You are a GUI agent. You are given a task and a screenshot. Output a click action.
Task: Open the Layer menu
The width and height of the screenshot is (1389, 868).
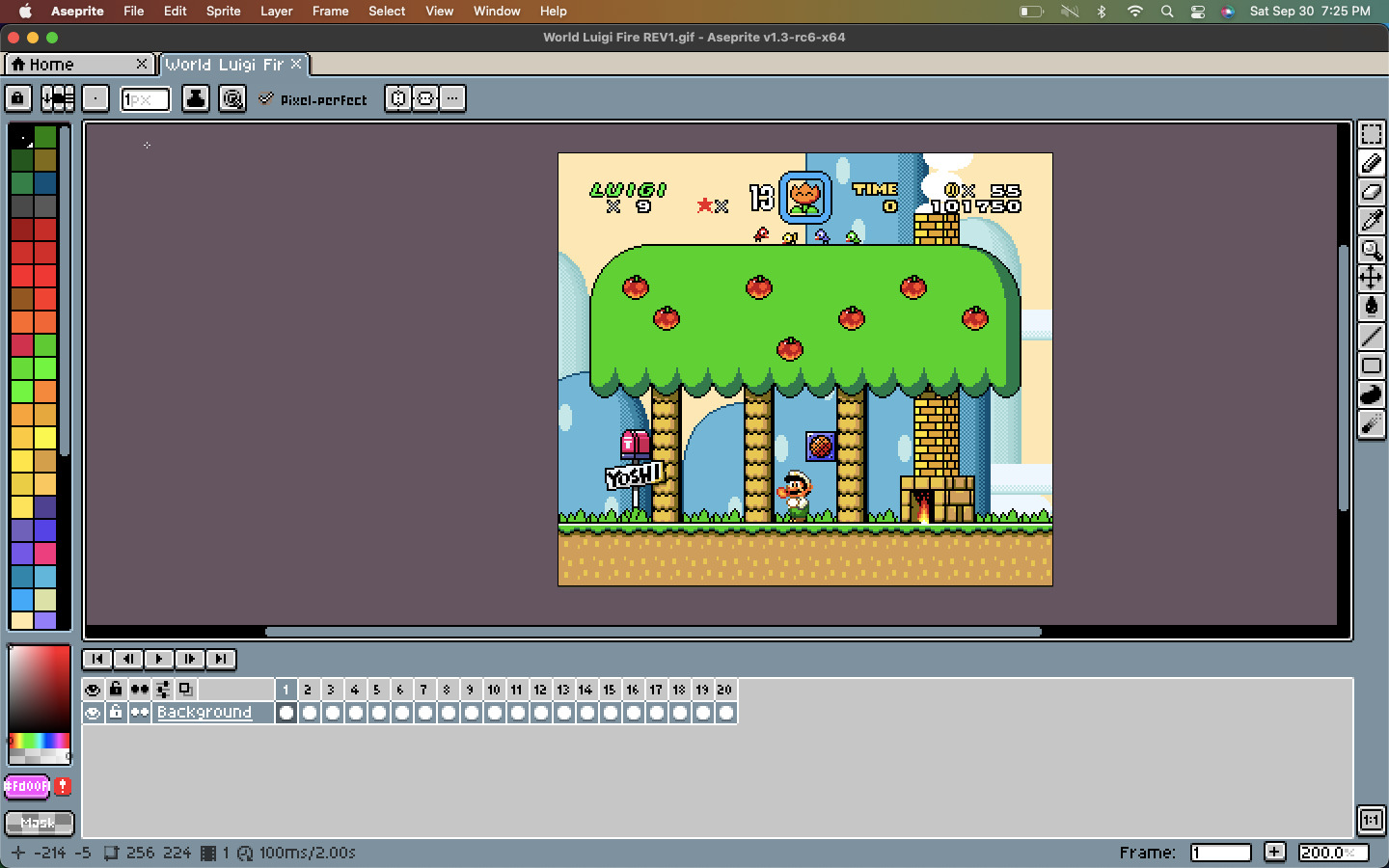pos(276,11)
